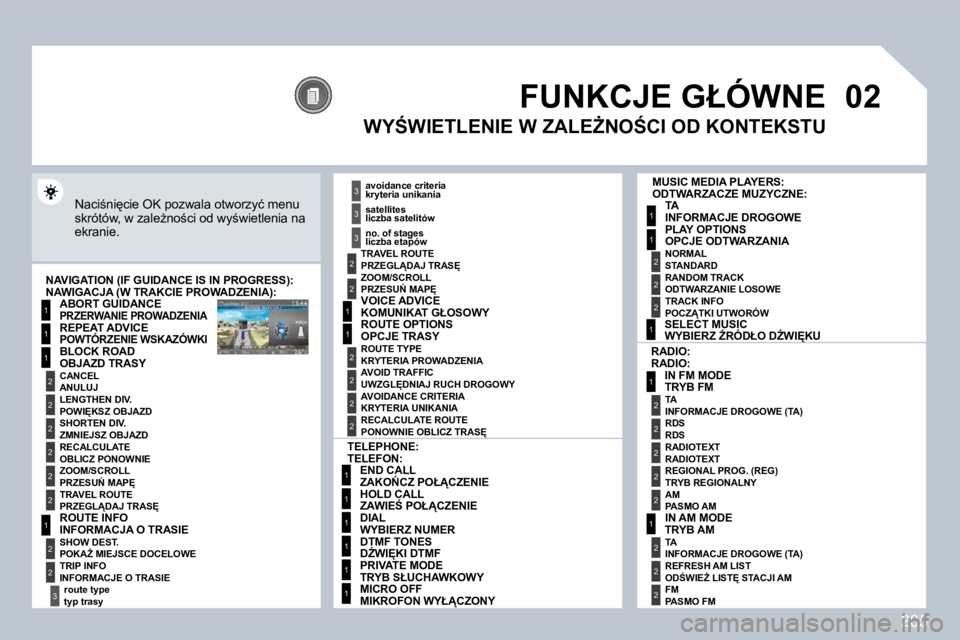Click the level 1 badge beside SELECT MUSIC
The height and width of the screenshot is (640, 960).
(651, 330)
